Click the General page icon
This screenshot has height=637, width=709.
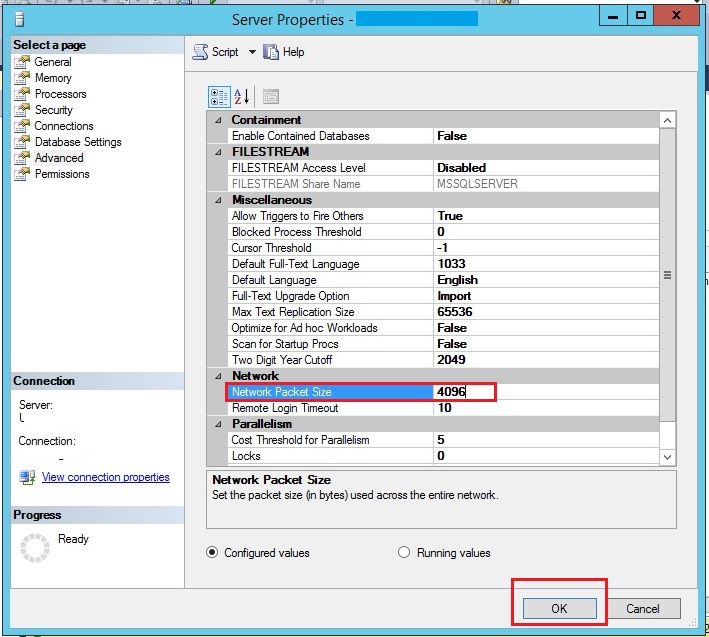tap(22, 62)
